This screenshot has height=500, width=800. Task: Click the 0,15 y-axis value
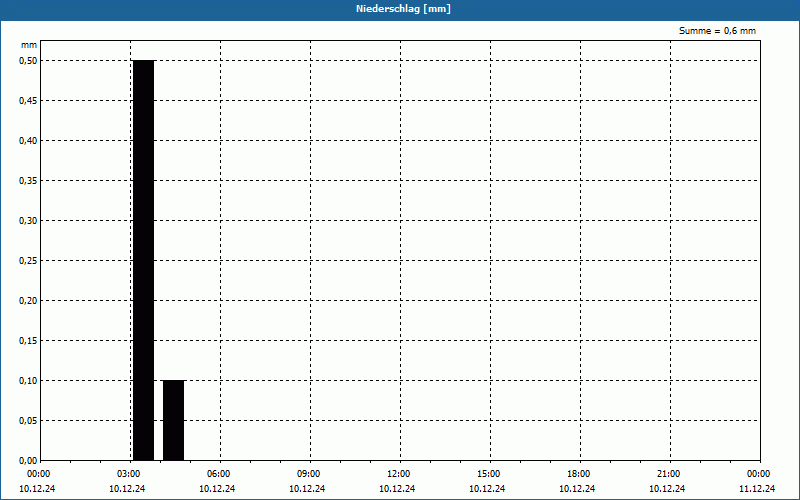click(x=28, y=341)
